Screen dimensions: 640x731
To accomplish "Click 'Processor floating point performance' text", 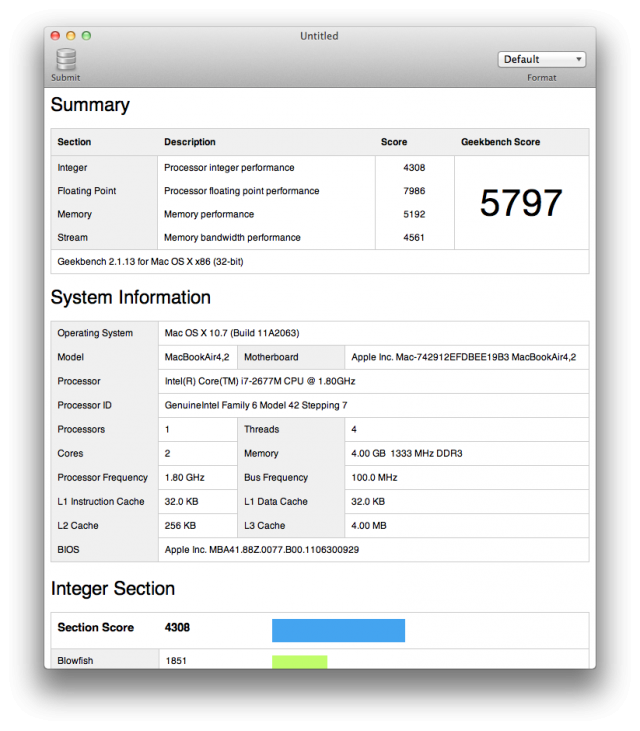I will 241,191.
